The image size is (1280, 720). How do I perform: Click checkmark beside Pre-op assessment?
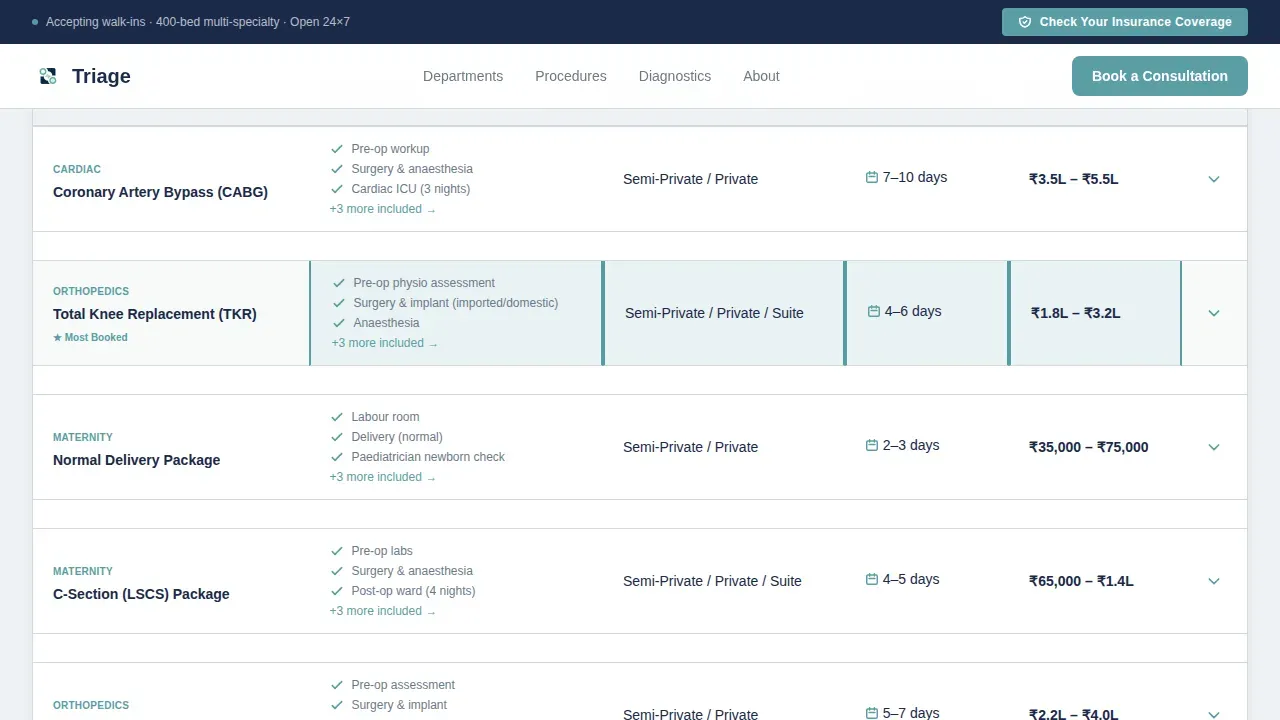(337, 685)
